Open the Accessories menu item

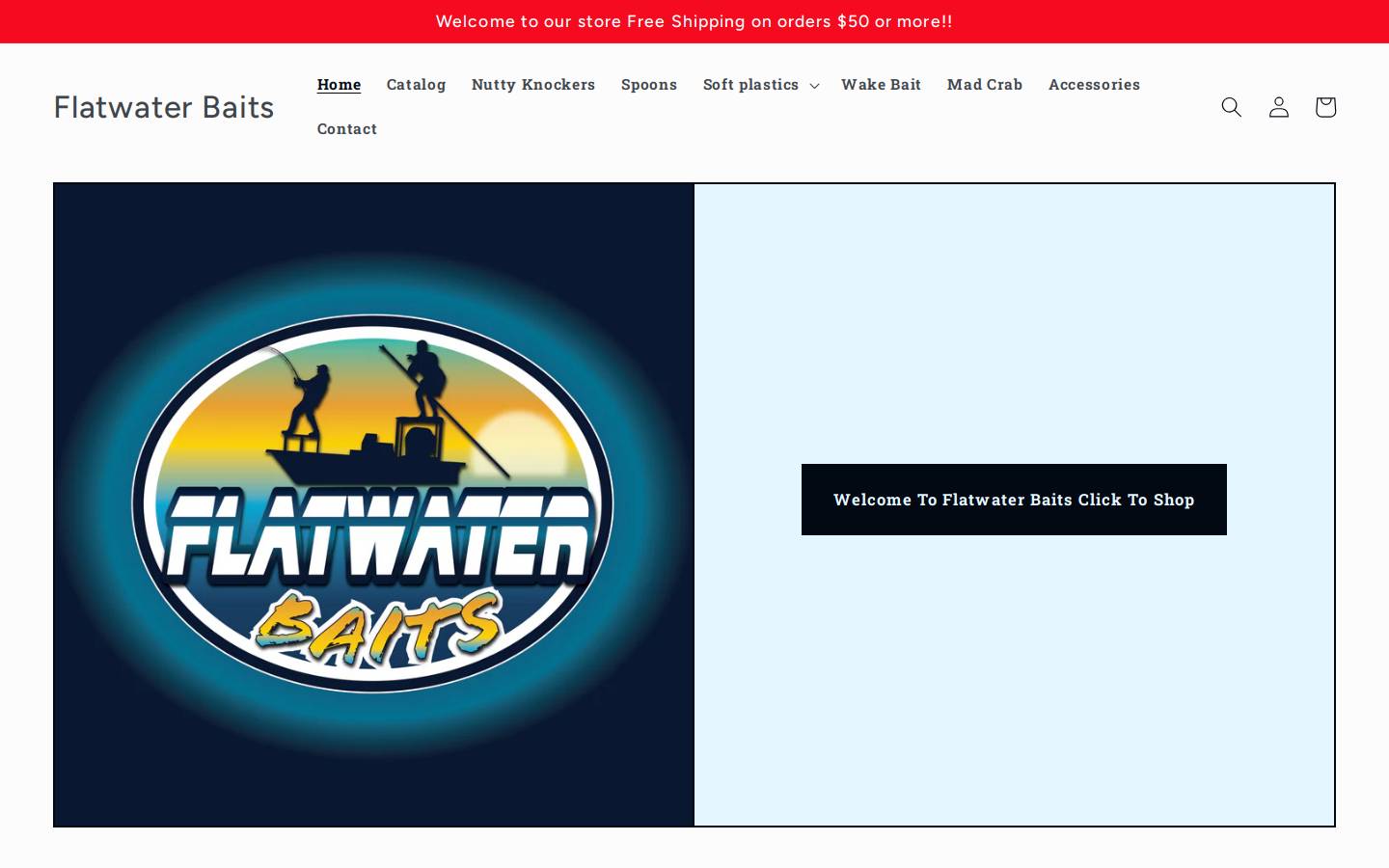click(1094, 85)
